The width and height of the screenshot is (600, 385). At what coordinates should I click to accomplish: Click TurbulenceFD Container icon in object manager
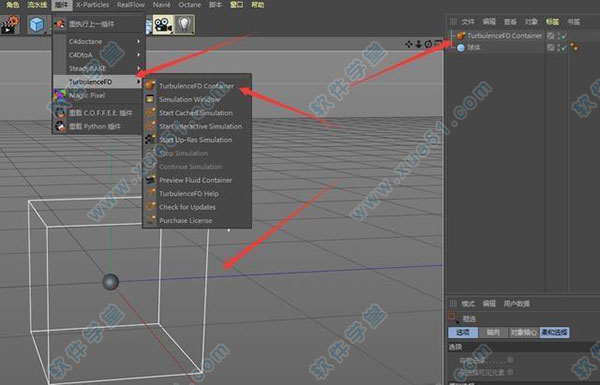click(x=461, y=36)
